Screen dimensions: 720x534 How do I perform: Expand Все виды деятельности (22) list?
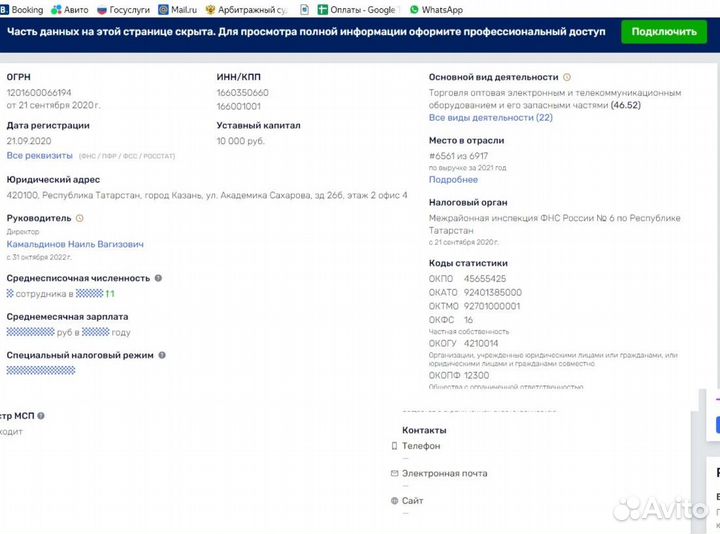(490, 117)
